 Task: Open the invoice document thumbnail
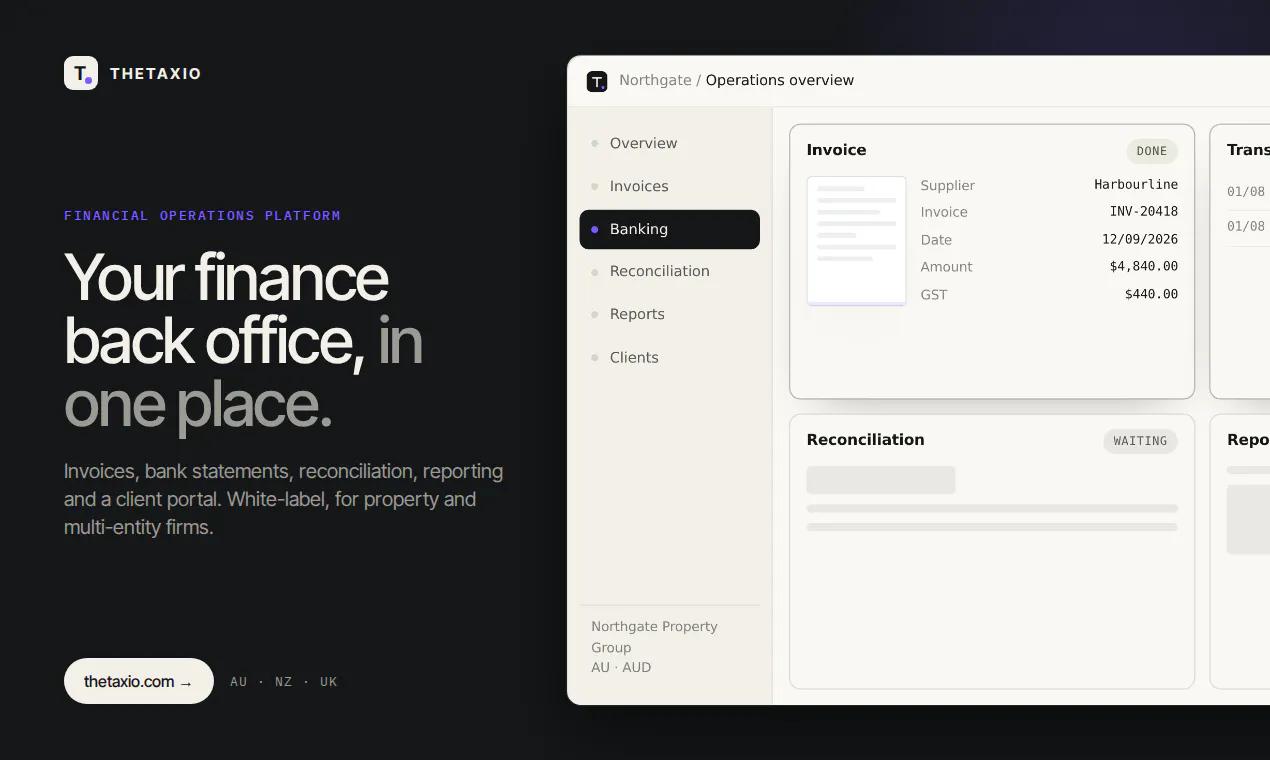click(x=857, y=241)
